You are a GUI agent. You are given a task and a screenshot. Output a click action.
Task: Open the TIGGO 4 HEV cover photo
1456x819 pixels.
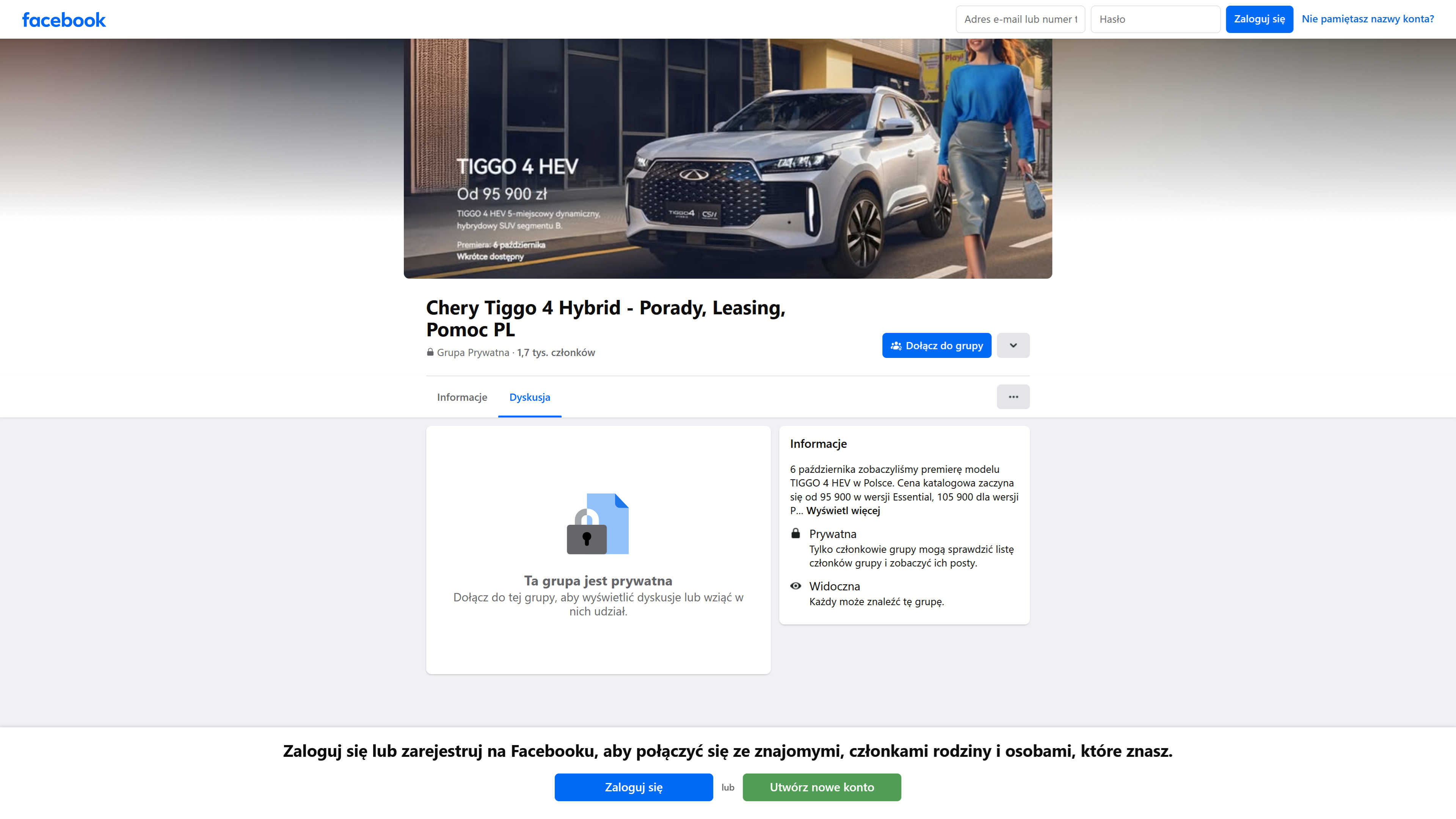(x=728, y=158)
